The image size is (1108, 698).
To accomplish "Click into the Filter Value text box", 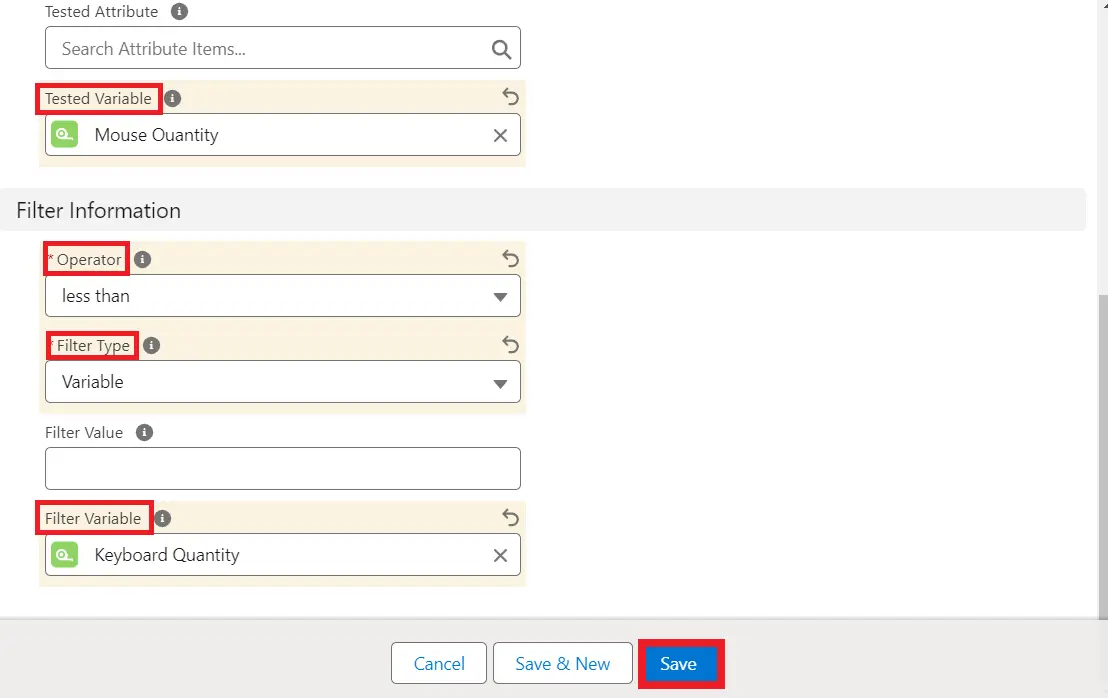I will click(x=283, y=468).
